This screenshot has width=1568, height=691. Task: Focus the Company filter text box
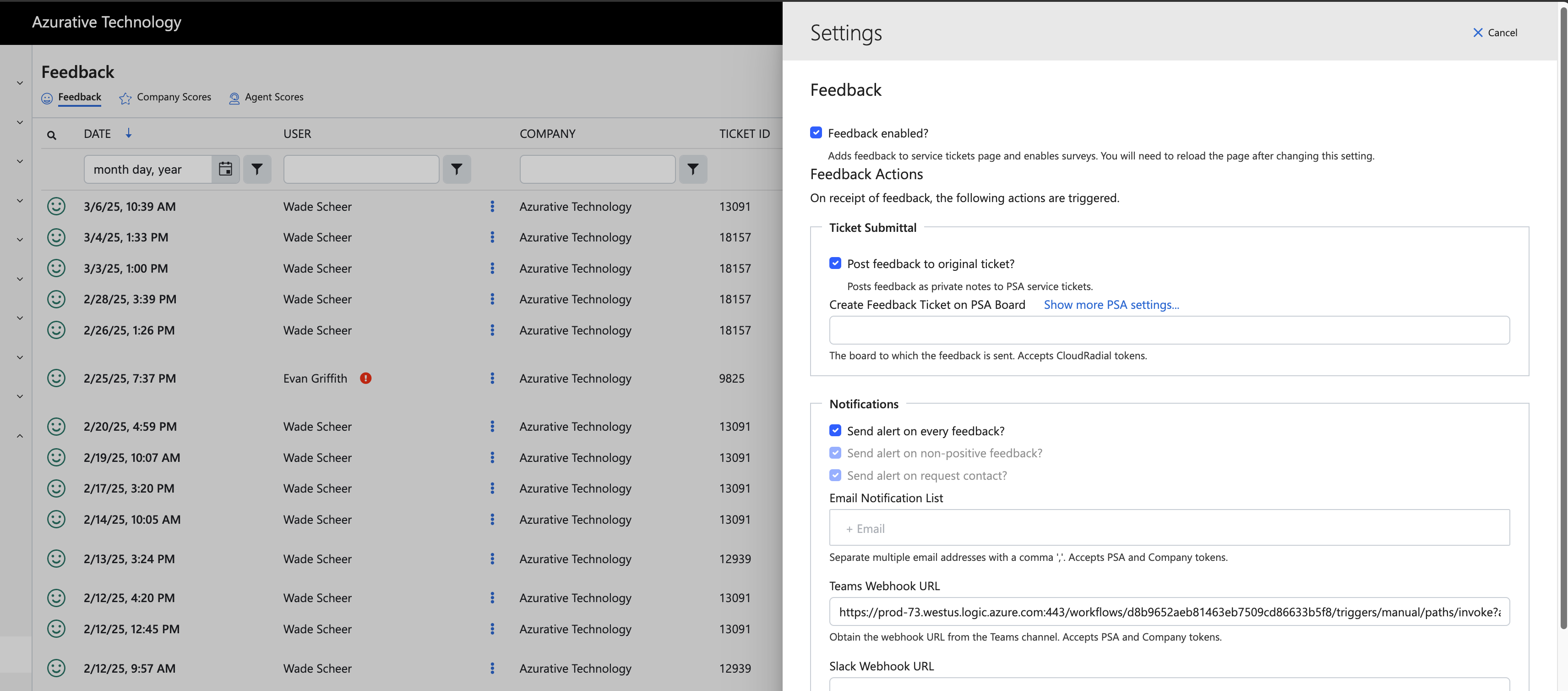pos(597,169)
